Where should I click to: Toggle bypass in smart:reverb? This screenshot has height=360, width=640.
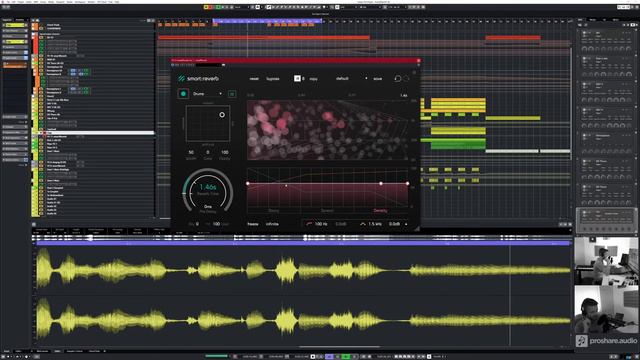pos(273,78)
